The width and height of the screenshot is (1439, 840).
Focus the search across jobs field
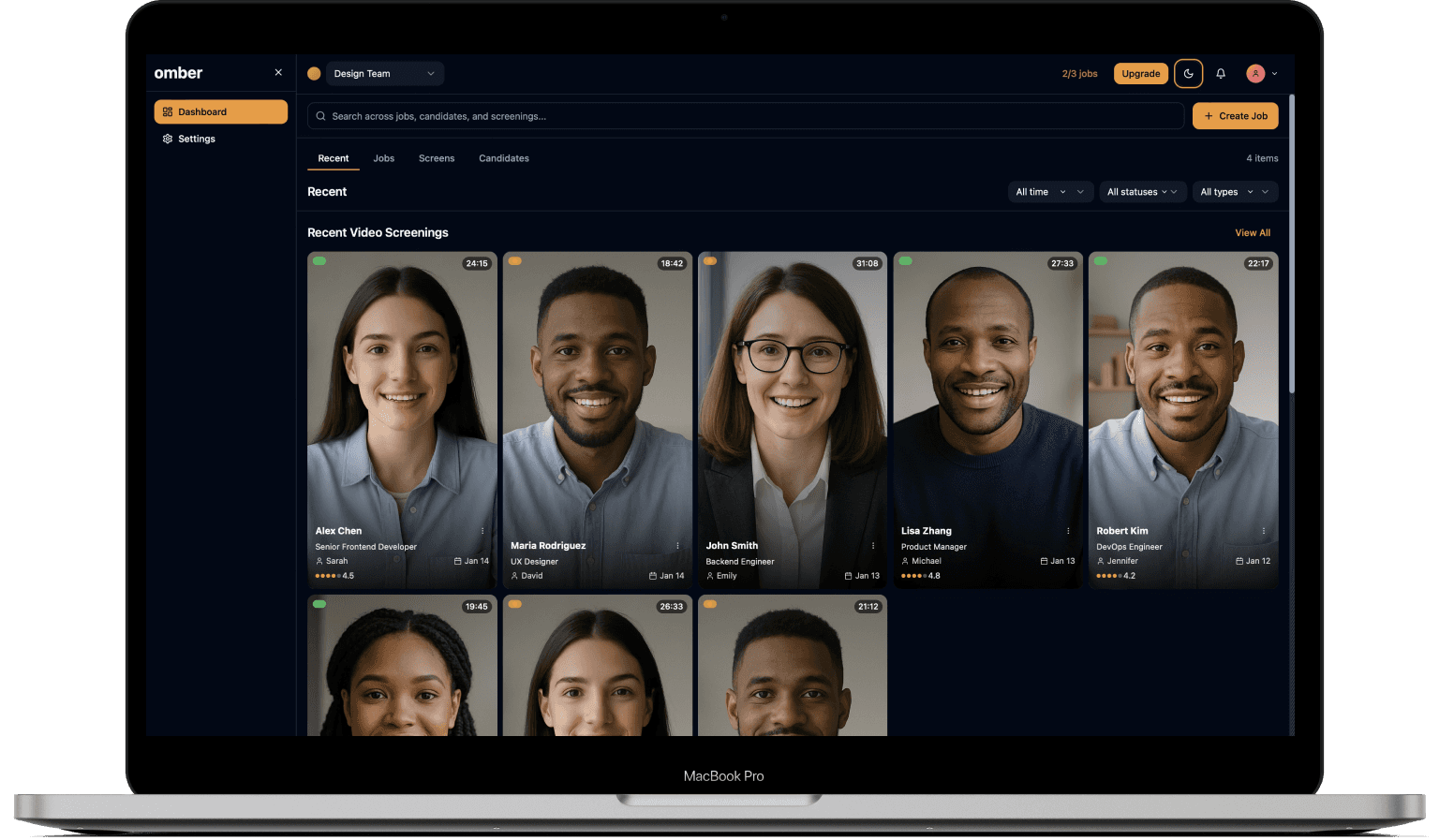pyautogui.click(x=746, y=116)
